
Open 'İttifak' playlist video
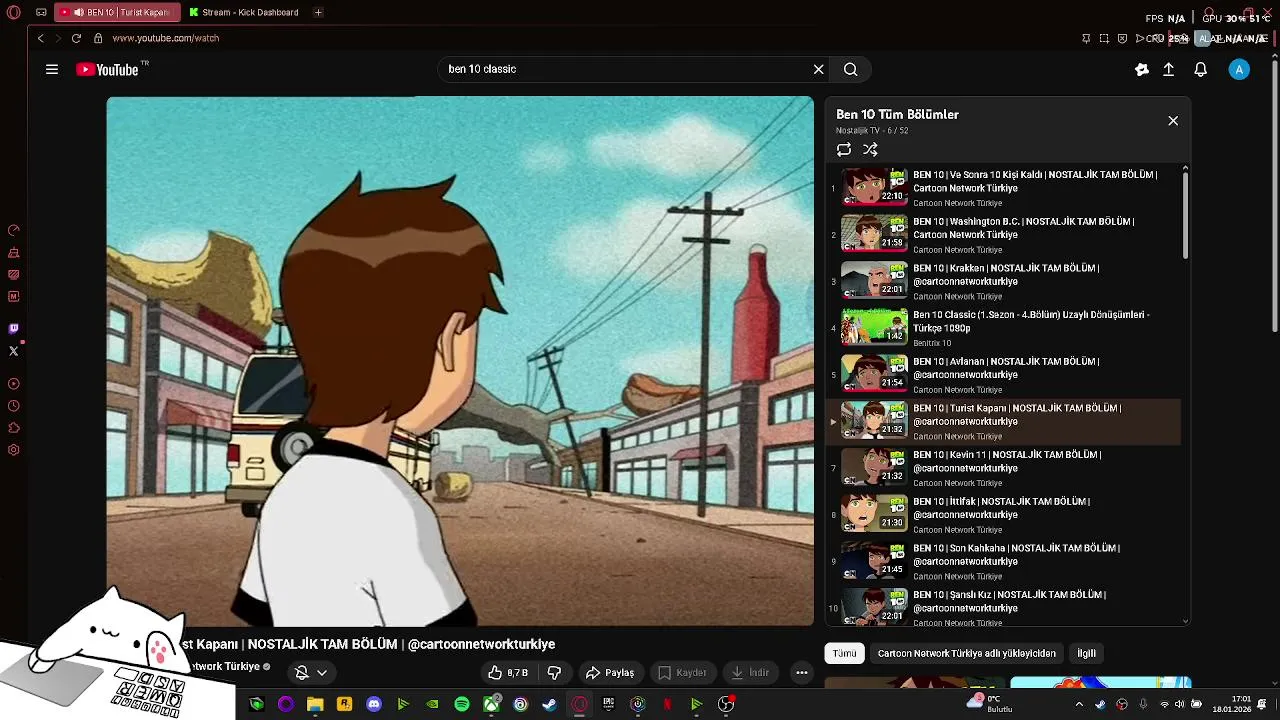[1003, 514]
